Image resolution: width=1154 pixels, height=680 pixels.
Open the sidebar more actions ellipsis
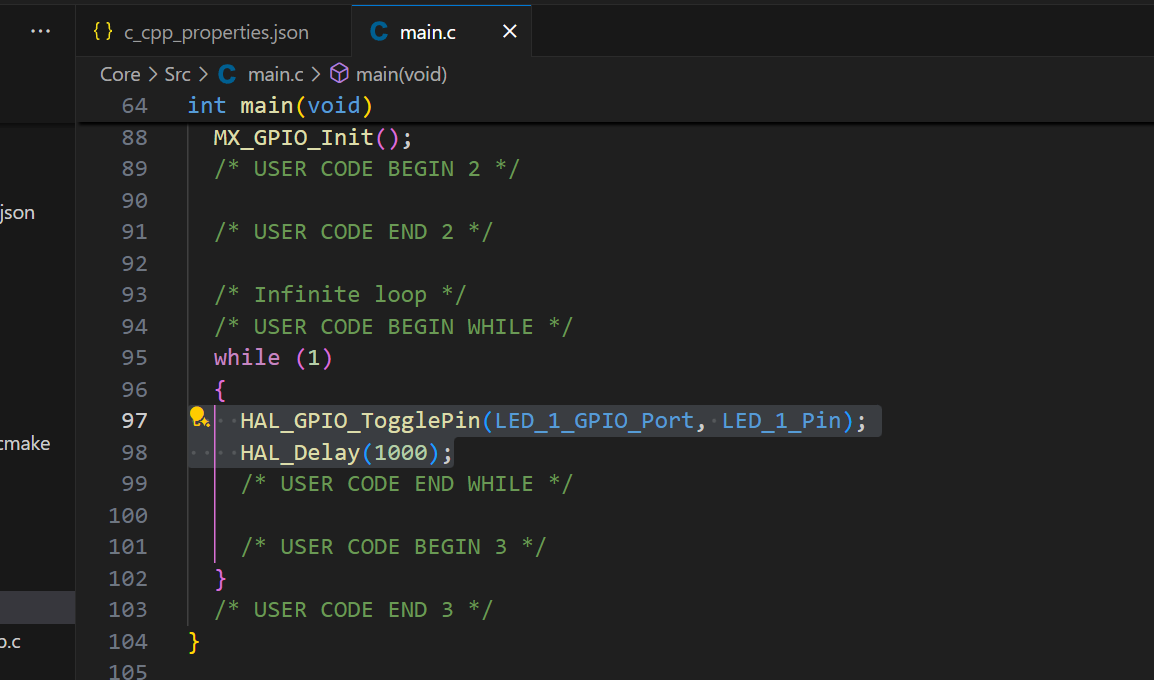pos(40,32)
